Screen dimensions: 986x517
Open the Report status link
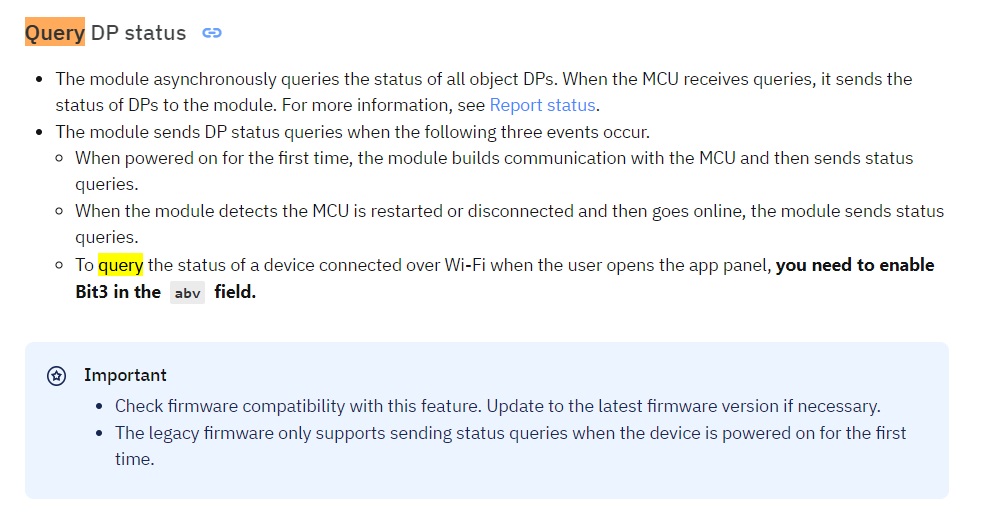(x=542, y=105)
